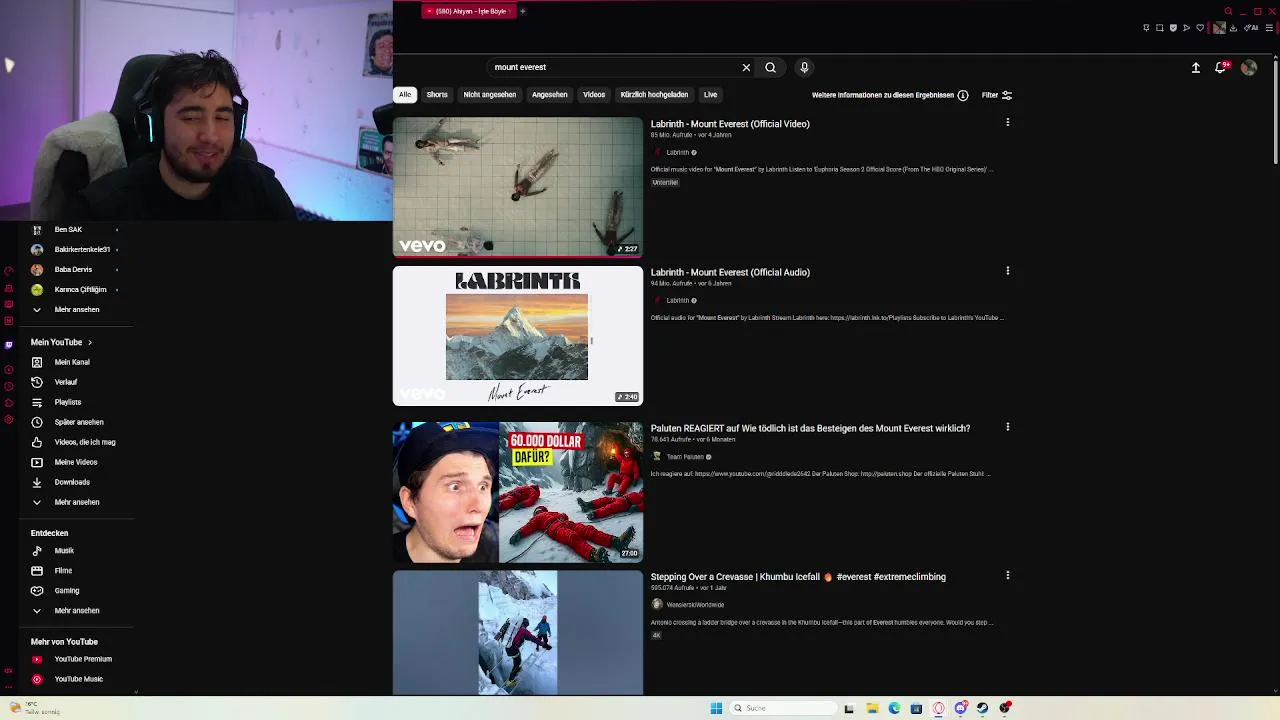The image size is (1280, 720).
Task: Open the three-dot menu for Labrinth Official Video
Action: point(1007,122)
